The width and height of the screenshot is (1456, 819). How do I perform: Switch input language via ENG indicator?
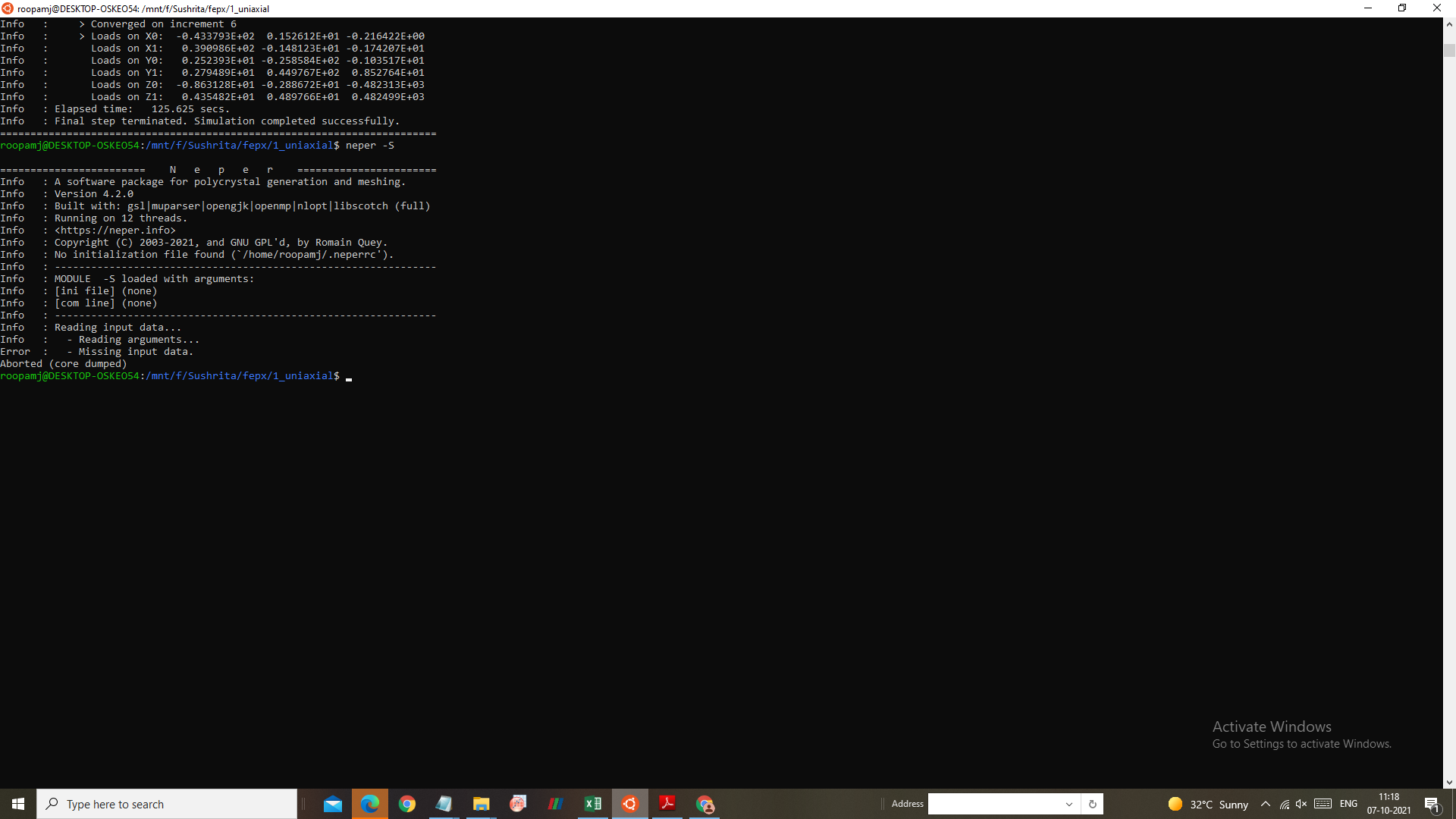pos(1349,804)
